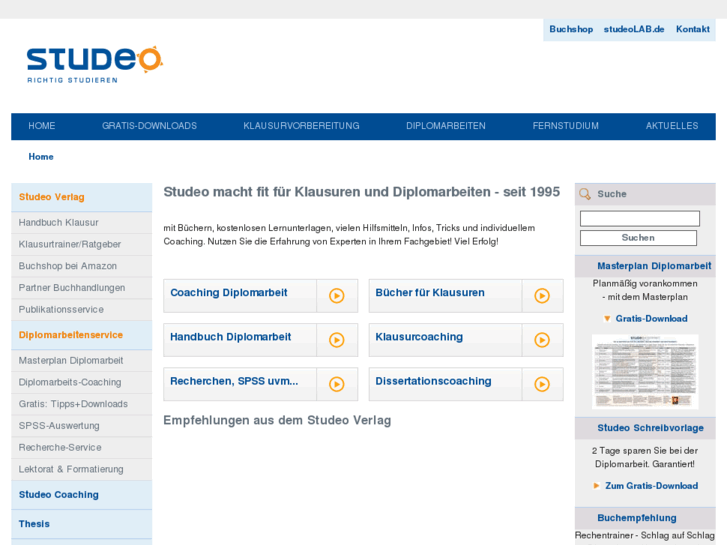Click the Suchen button

[x=638, y=238]
